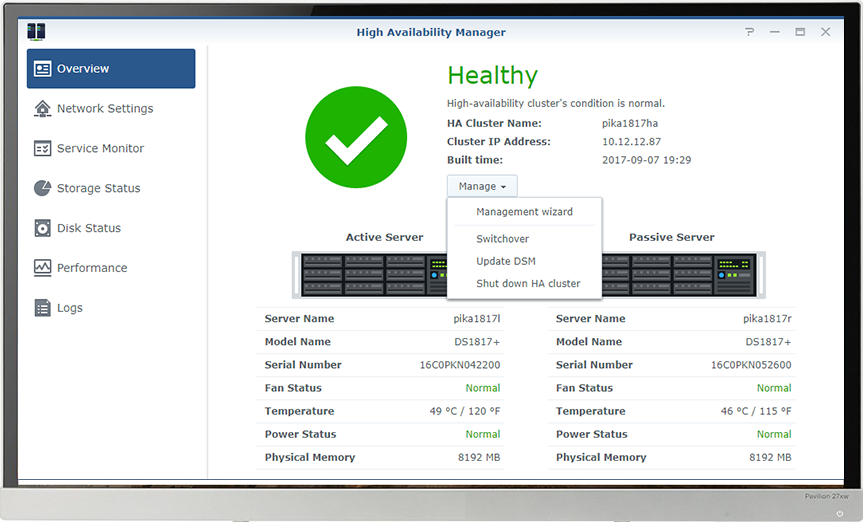Choose Switchover in the Manage menu

502,239
